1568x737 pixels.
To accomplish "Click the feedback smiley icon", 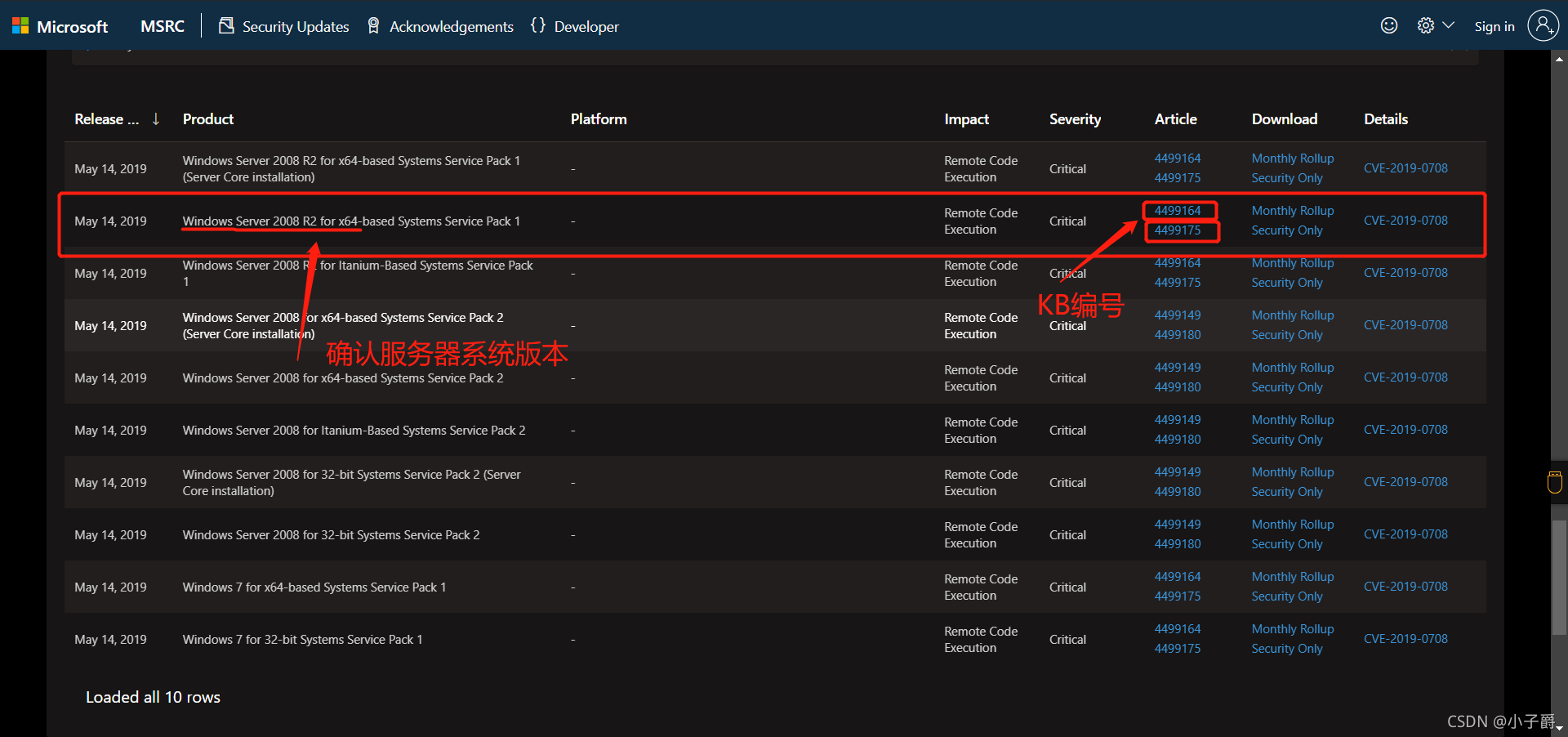I will pos(1389,25).
